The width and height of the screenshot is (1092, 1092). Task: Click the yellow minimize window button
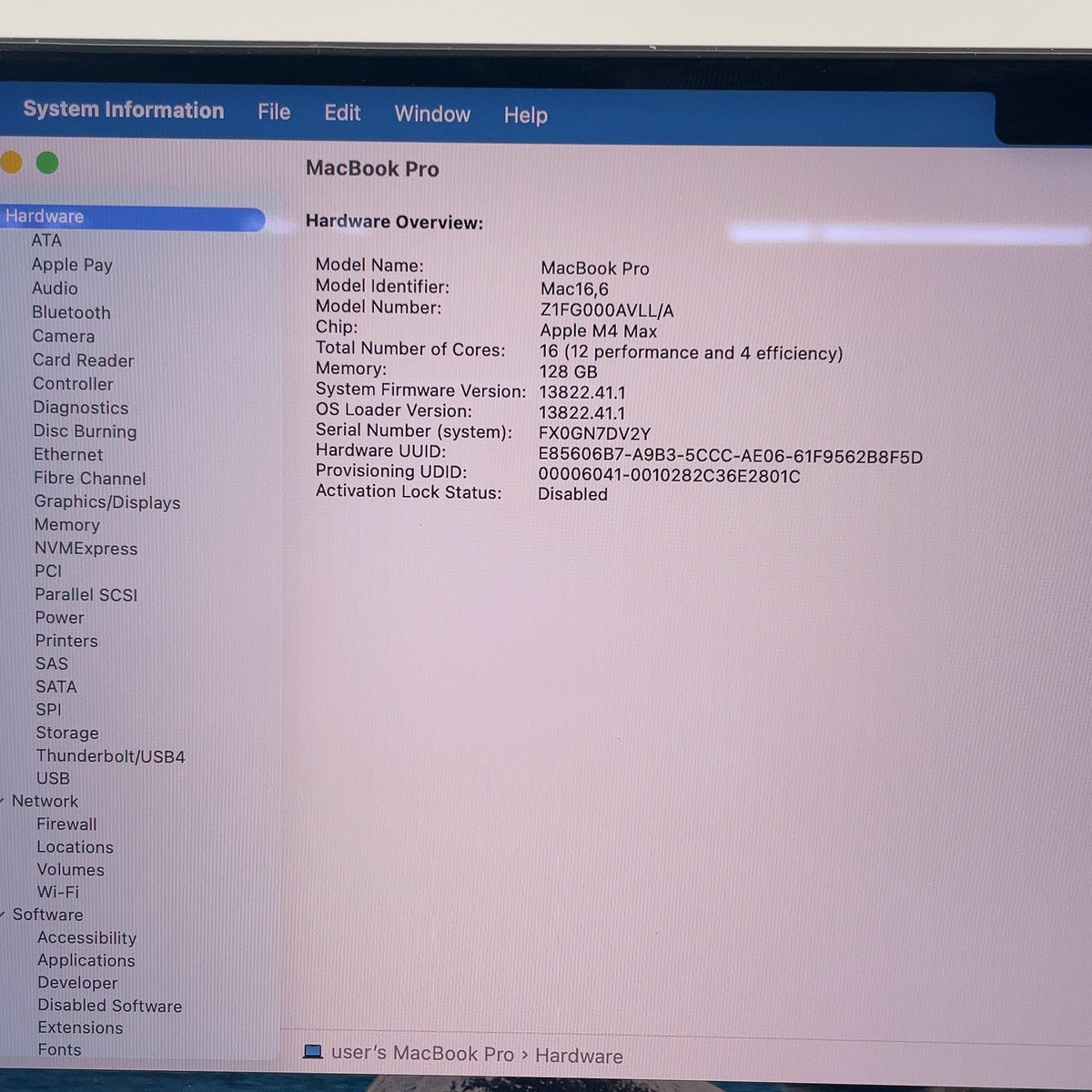(11, 163)
